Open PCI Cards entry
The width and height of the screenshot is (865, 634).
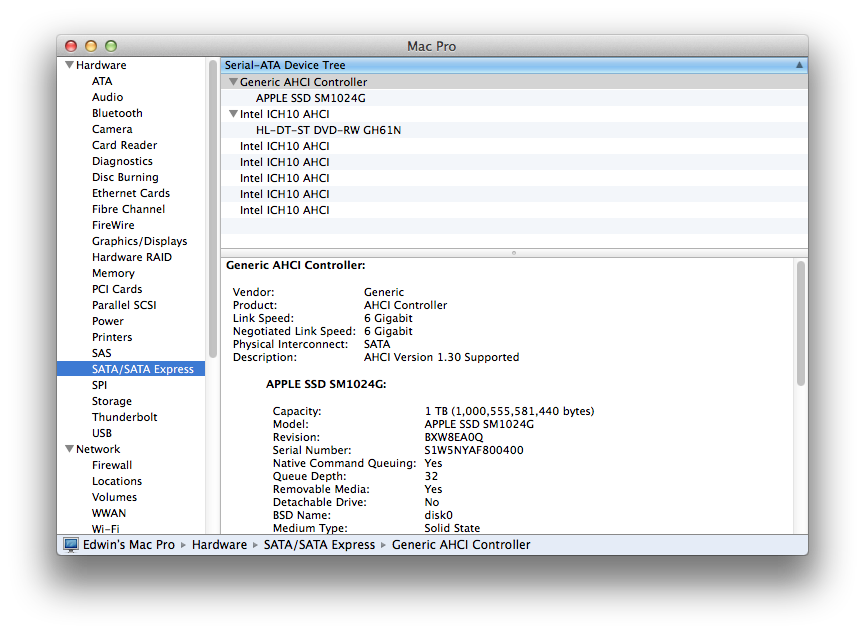(117, 289)
